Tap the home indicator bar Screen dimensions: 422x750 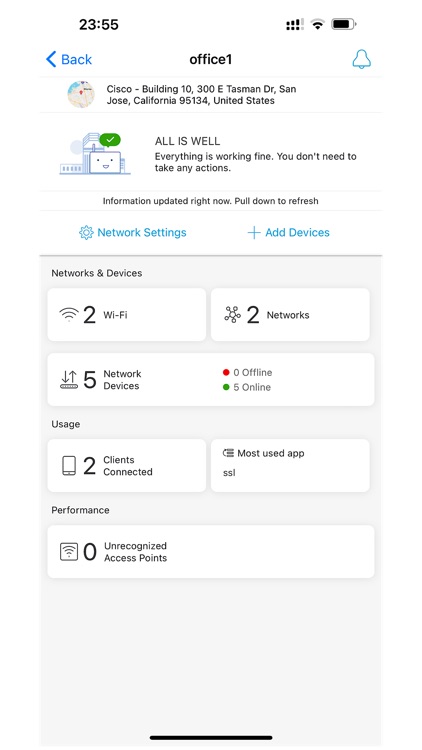point(211,738)
